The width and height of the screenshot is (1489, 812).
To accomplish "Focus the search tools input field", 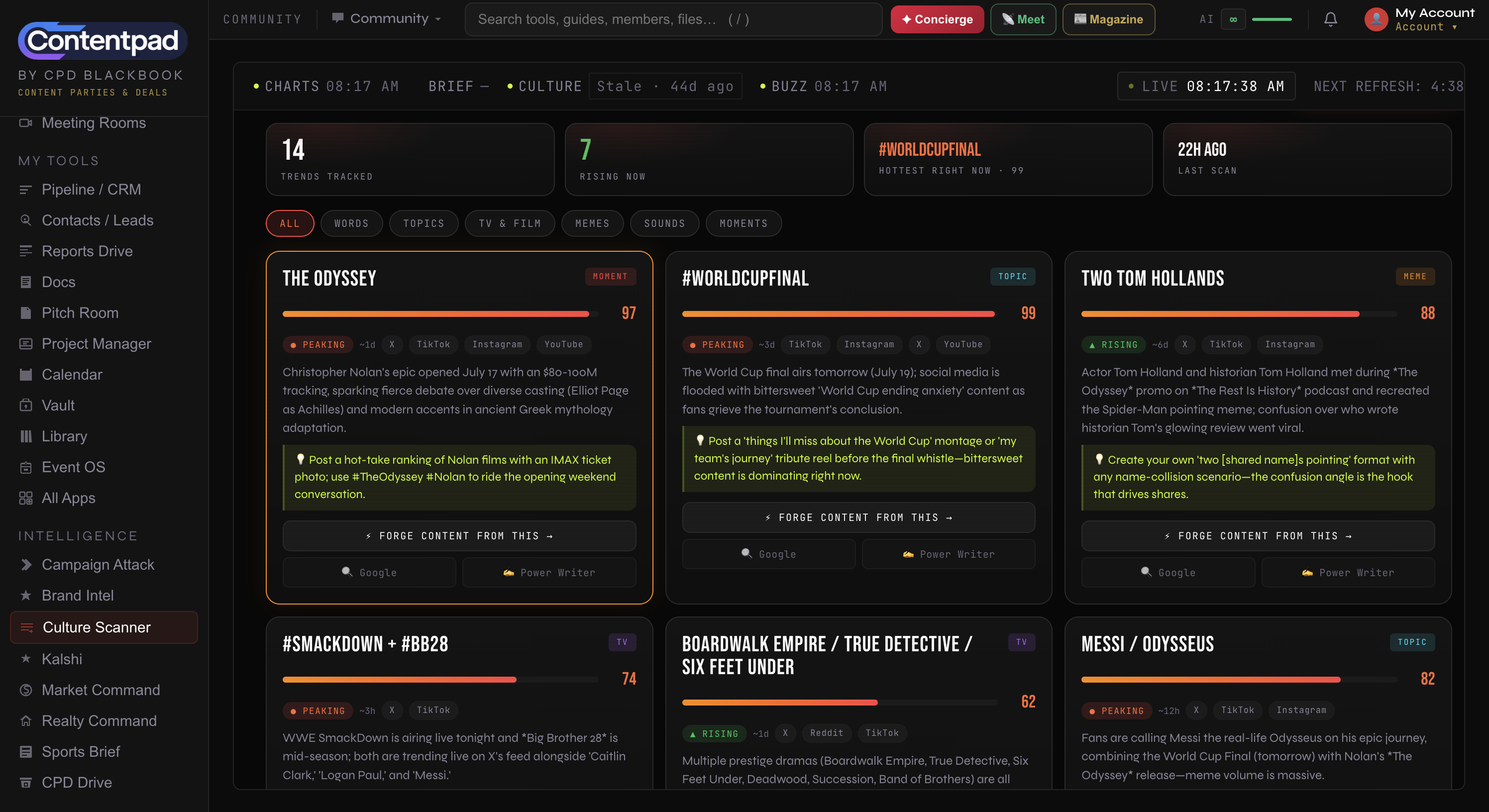I will coord(673,19).
